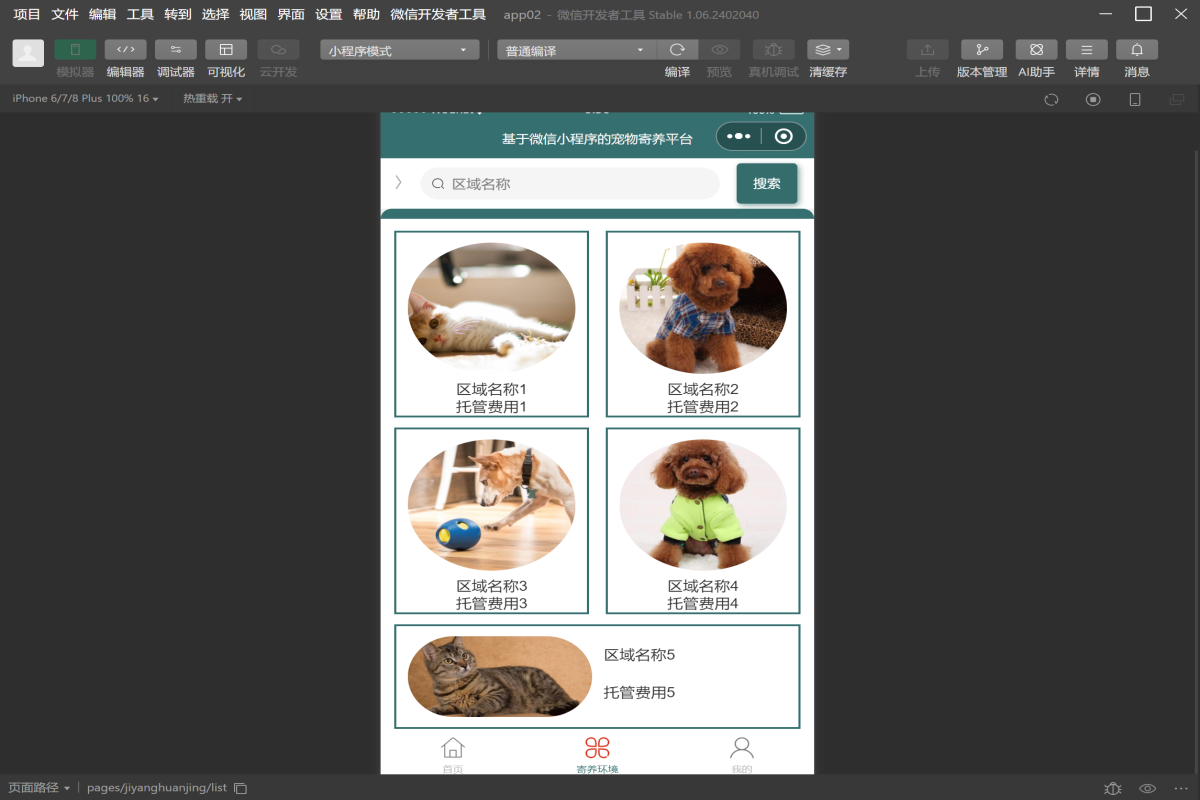Click the Compile refresh icon
Viewport: 1200px width, 800px height.
[677, 50]
